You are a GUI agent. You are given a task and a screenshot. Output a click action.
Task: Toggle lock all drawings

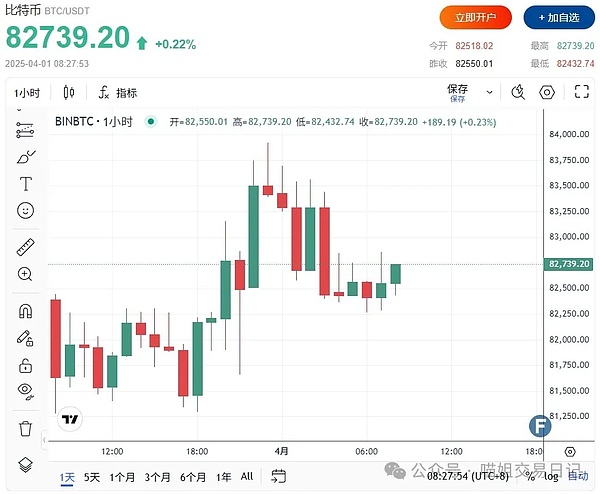coord(26,338)
